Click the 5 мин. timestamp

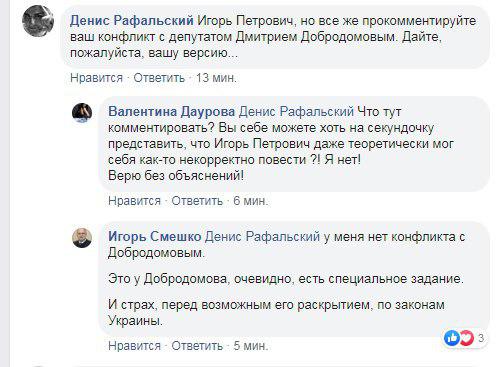click(x=251, y=346)
